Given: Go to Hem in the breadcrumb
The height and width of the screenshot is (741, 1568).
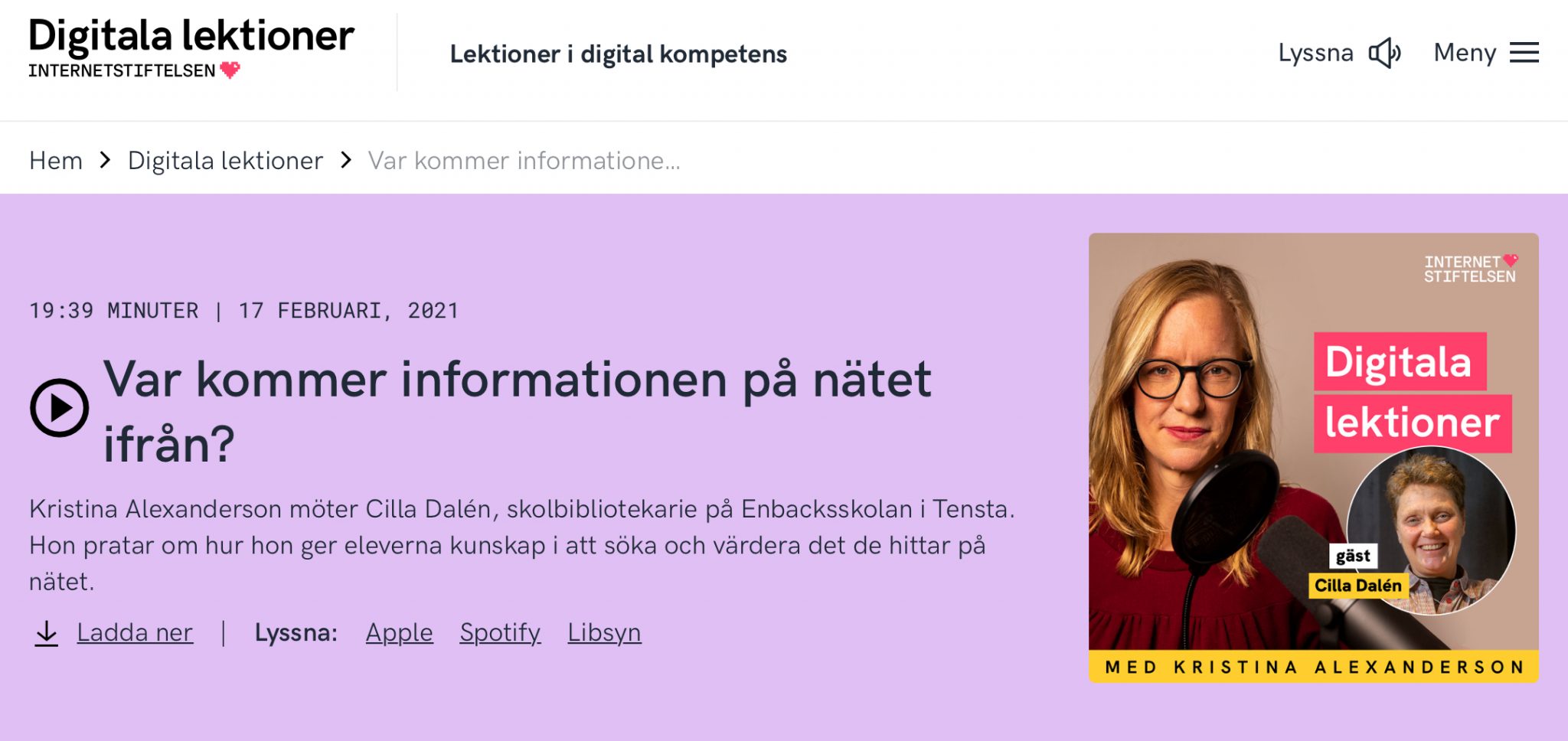Looking at the screenshot, I should click(56, 160).
